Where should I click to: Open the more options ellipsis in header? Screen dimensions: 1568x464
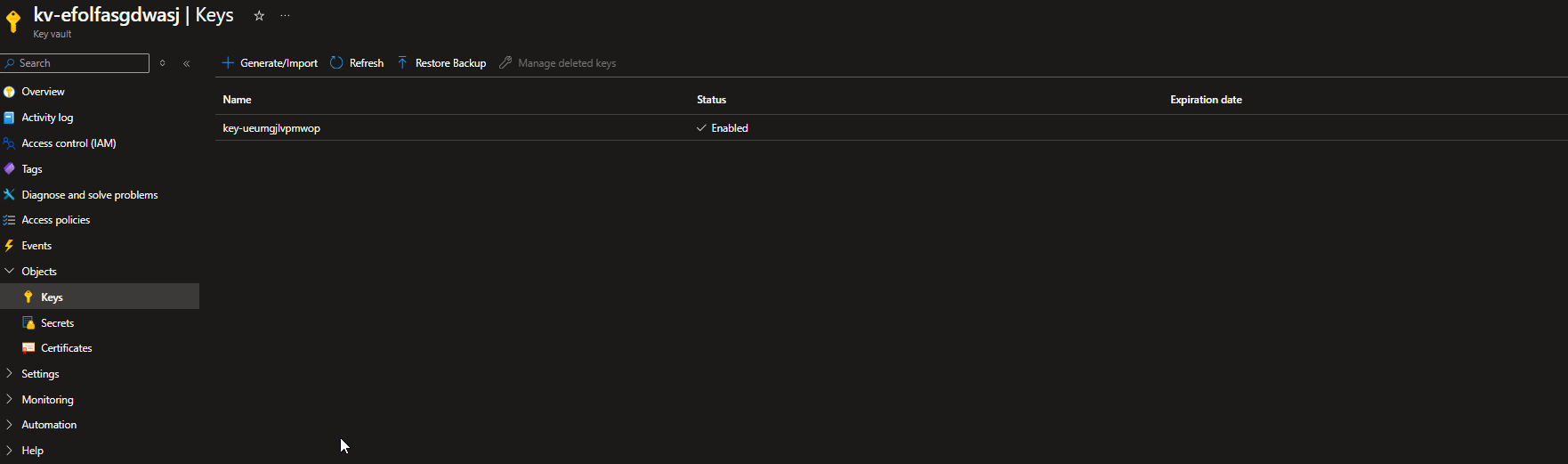[285, 16]
